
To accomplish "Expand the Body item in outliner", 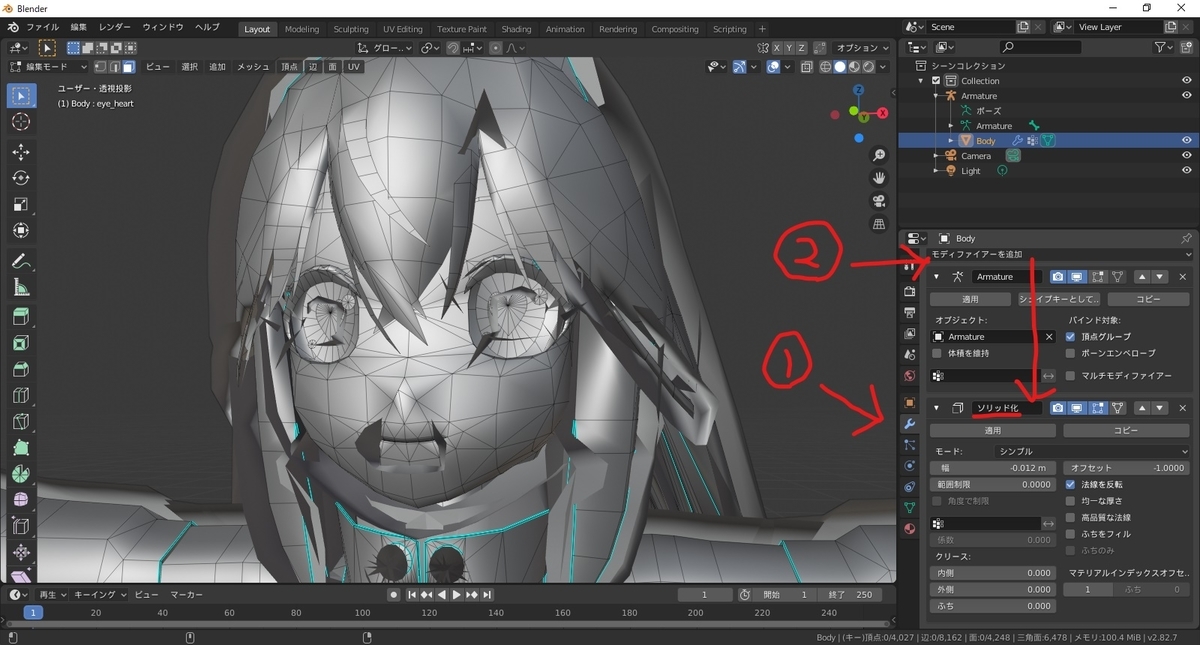I will click(x=951, y=141).
